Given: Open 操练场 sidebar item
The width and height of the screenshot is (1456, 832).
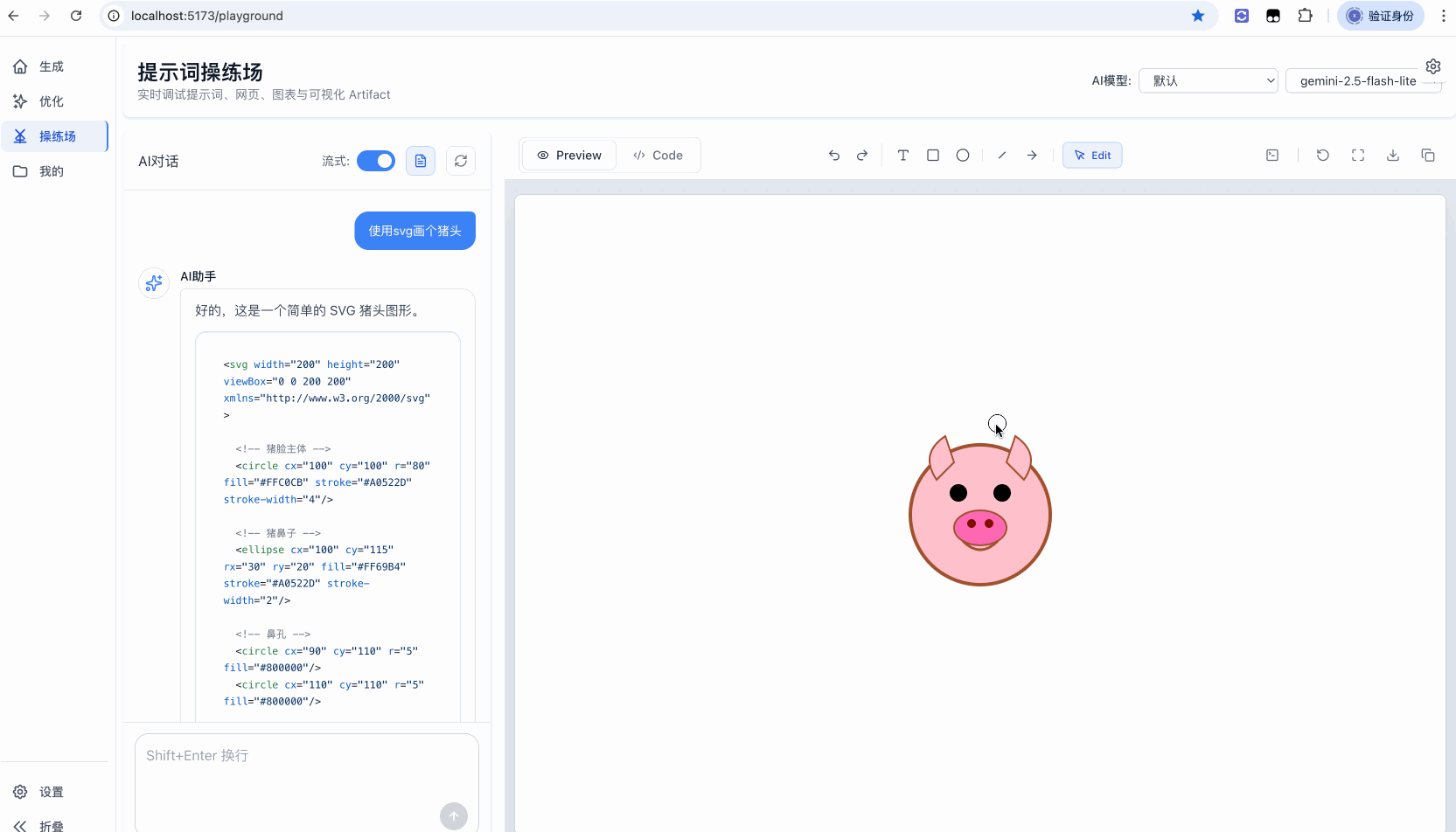Looking at the screenshot, I should click(53, 136).
